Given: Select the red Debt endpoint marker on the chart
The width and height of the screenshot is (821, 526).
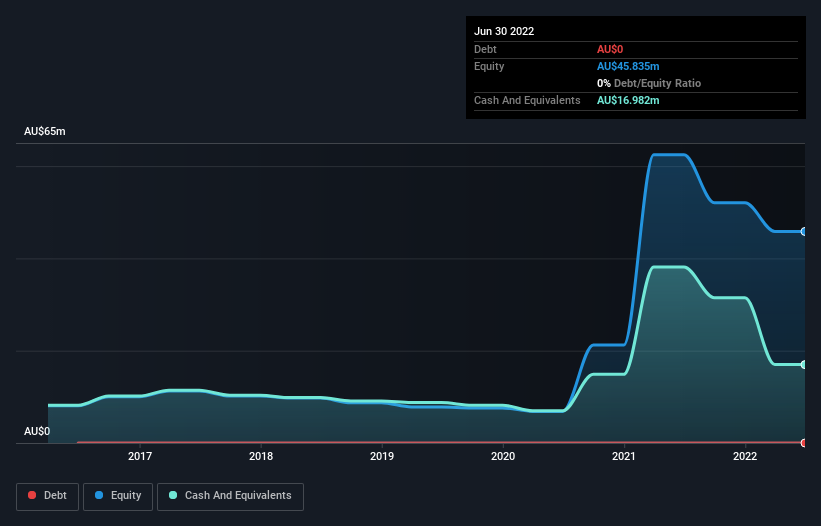Looking at the screenshot, I should tap(804, 443).
